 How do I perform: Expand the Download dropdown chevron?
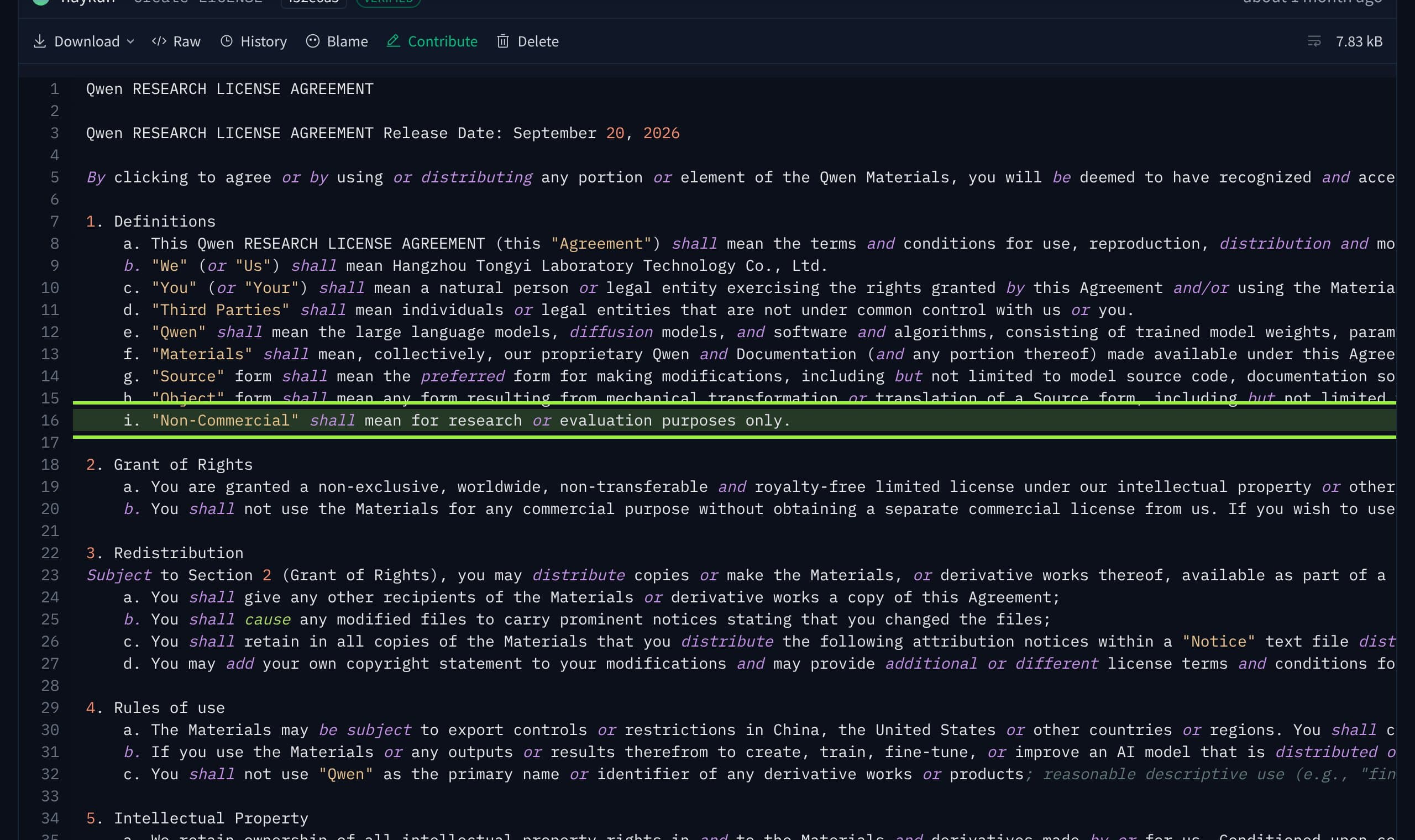[x=131, y=41]
